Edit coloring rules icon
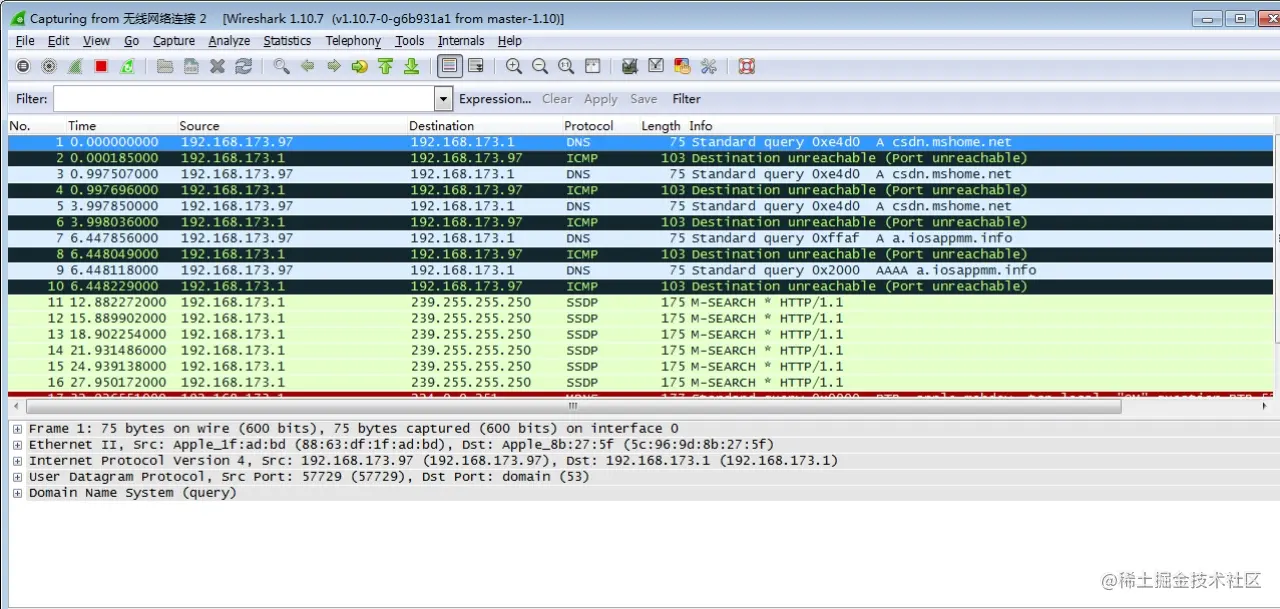This screenshot has width=1280, height=609. 682,66
